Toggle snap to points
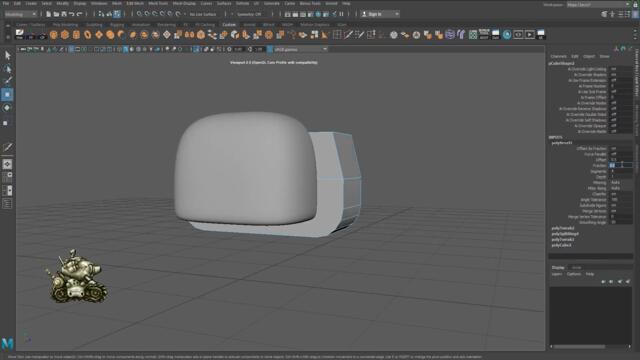 [155, 14]
